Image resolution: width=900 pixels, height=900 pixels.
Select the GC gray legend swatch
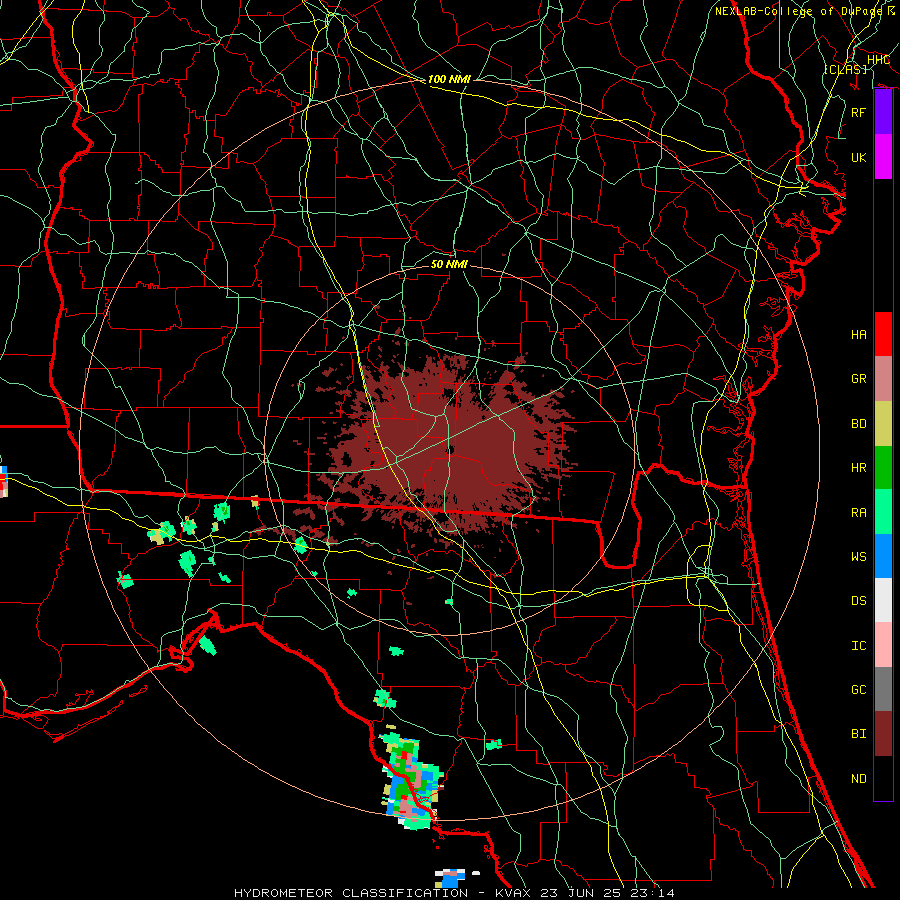883,689
